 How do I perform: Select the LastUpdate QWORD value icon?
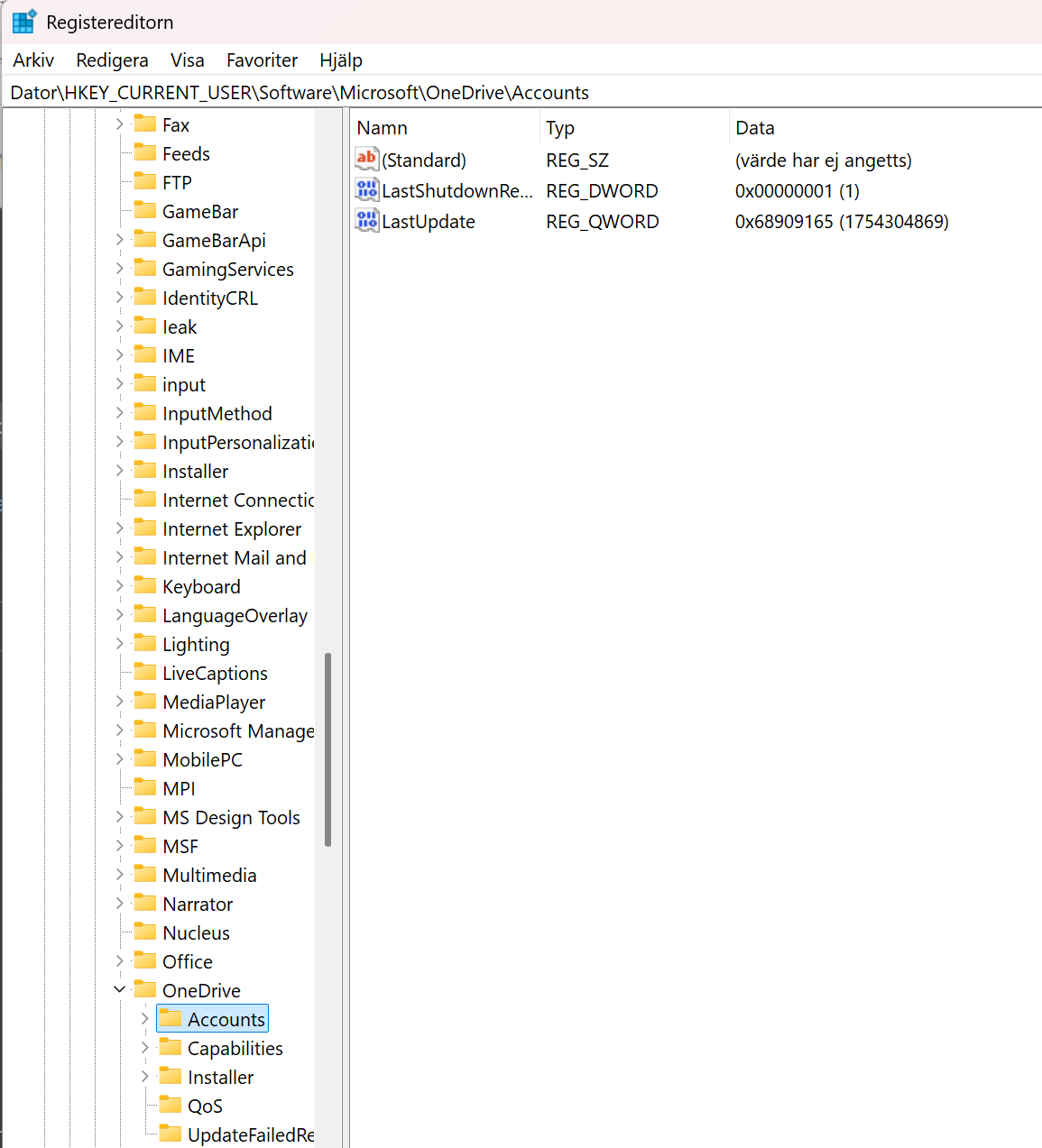point(366,221)
